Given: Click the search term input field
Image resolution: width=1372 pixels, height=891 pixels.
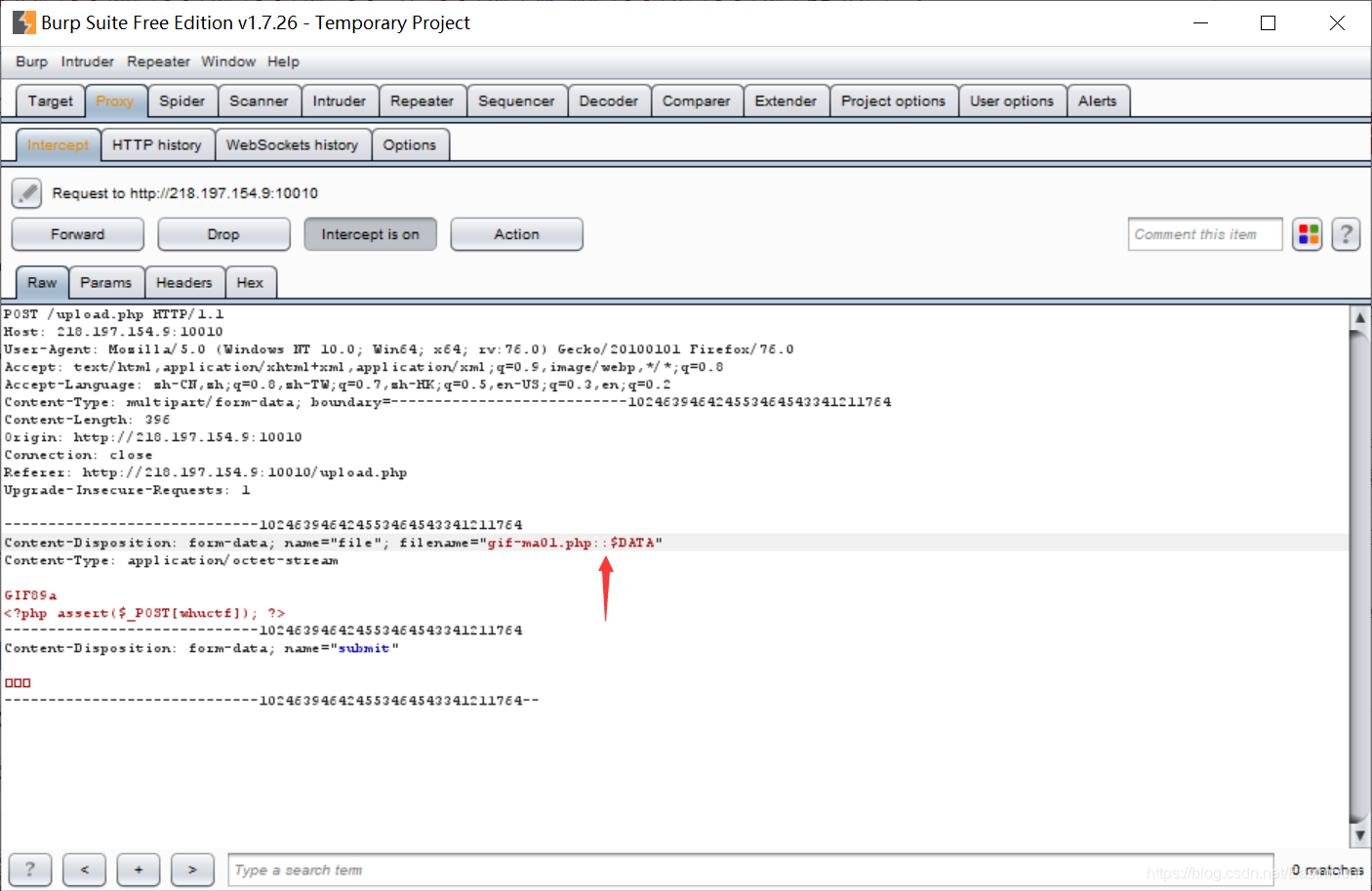Looking at the screenshot, I should [751, 870].
